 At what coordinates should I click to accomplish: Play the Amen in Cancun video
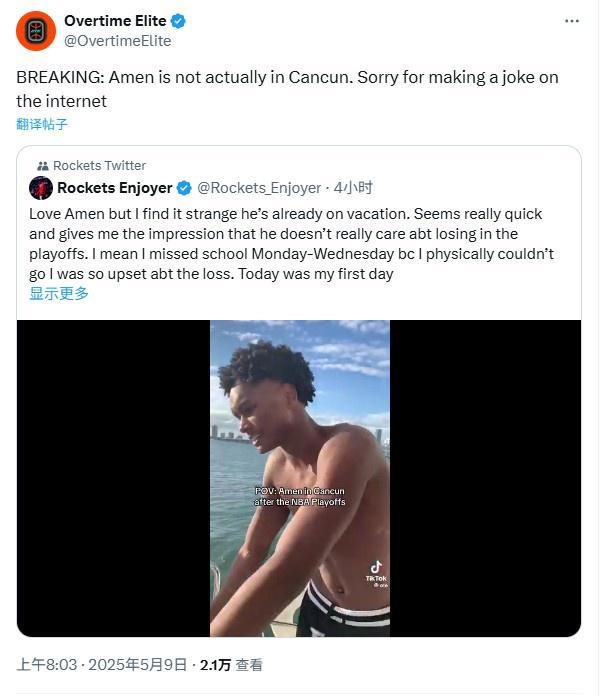click(x=299, y=478)
